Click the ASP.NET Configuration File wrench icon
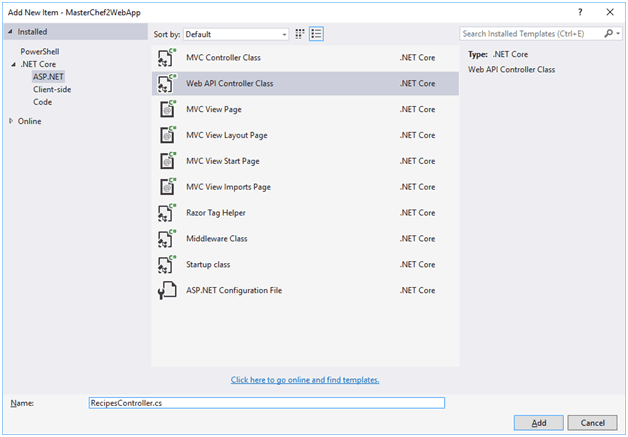628x437 pixels. coord(167,290)
